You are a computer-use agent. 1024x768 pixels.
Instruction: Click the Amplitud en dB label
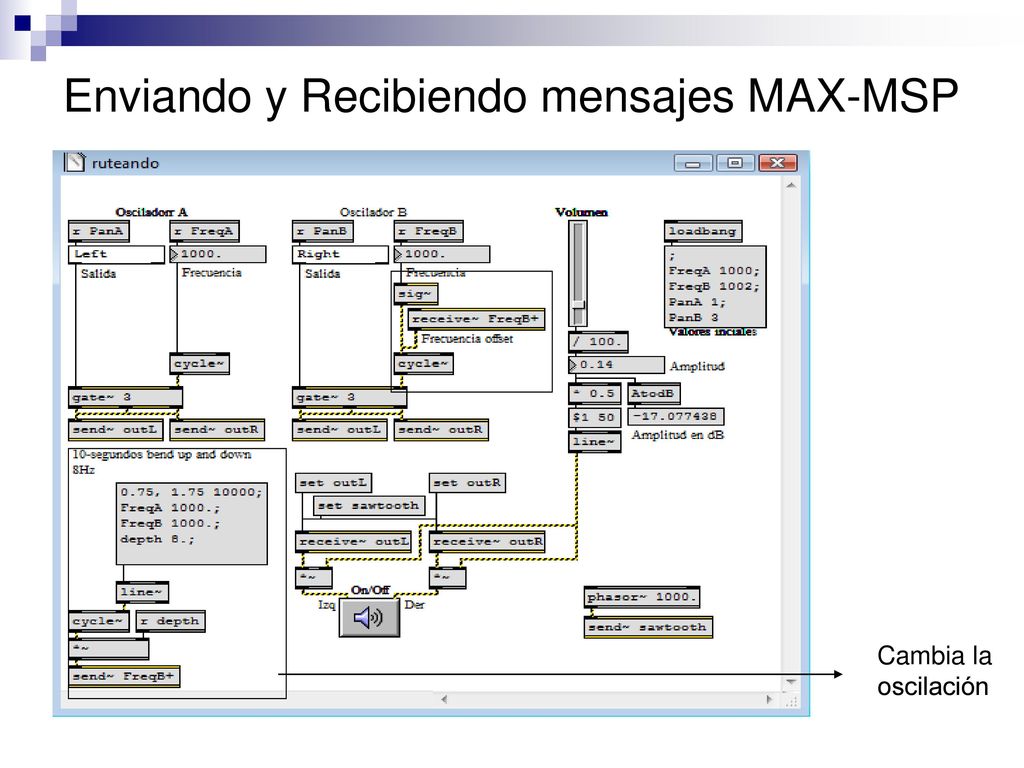tap(677, 435)
